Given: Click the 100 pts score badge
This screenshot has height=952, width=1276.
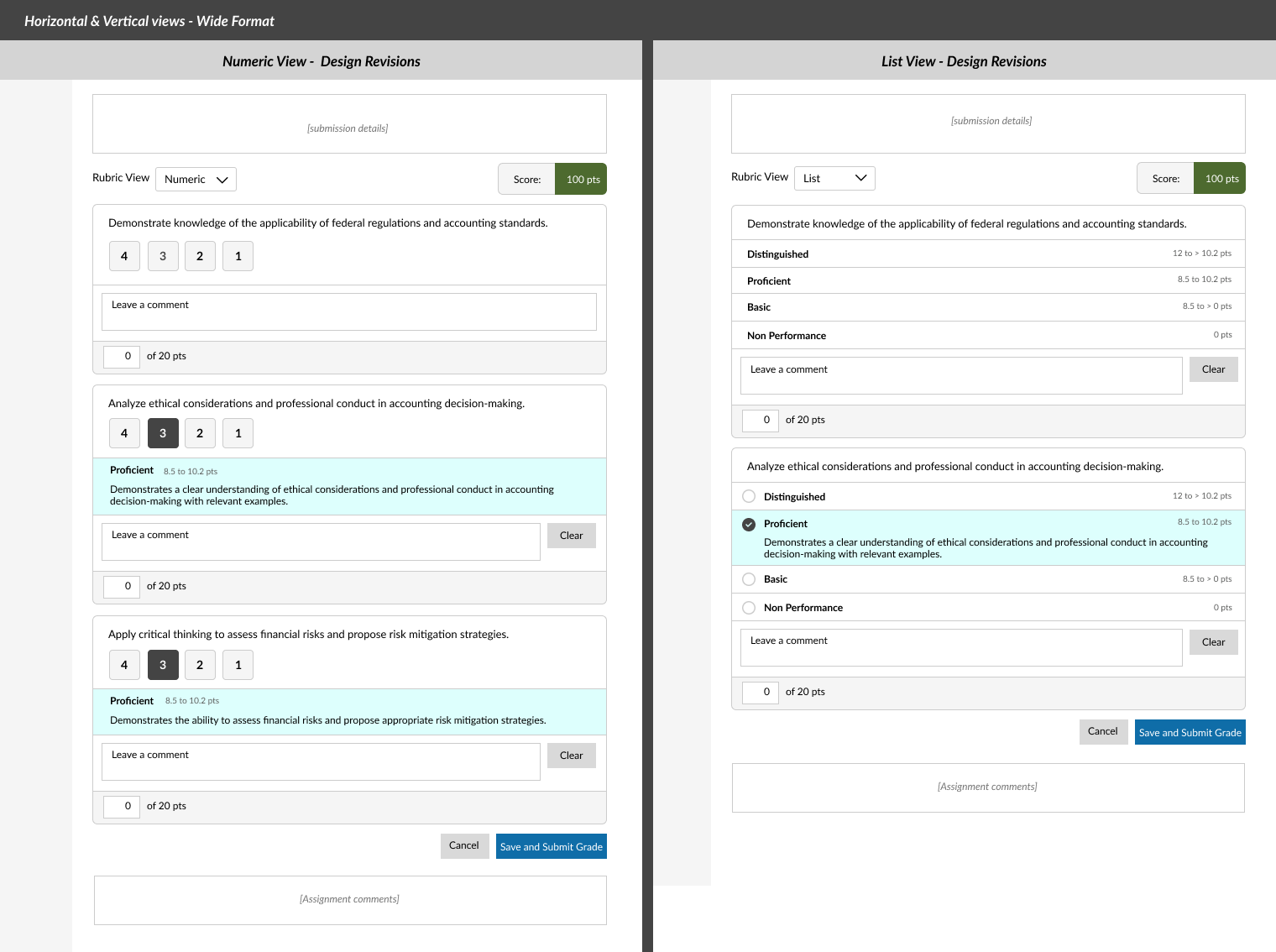Looking at the screenshot, I should click(580, 179).
